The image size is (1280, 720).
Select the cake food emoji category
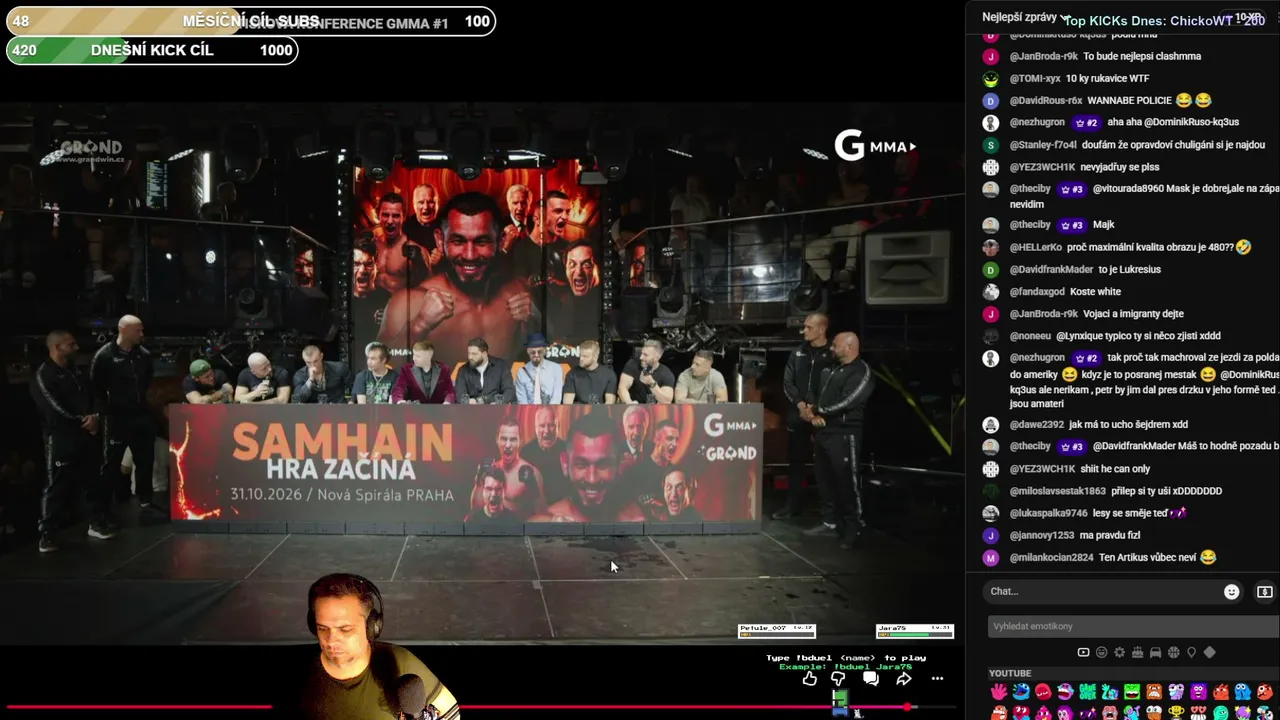point(1137,653)
